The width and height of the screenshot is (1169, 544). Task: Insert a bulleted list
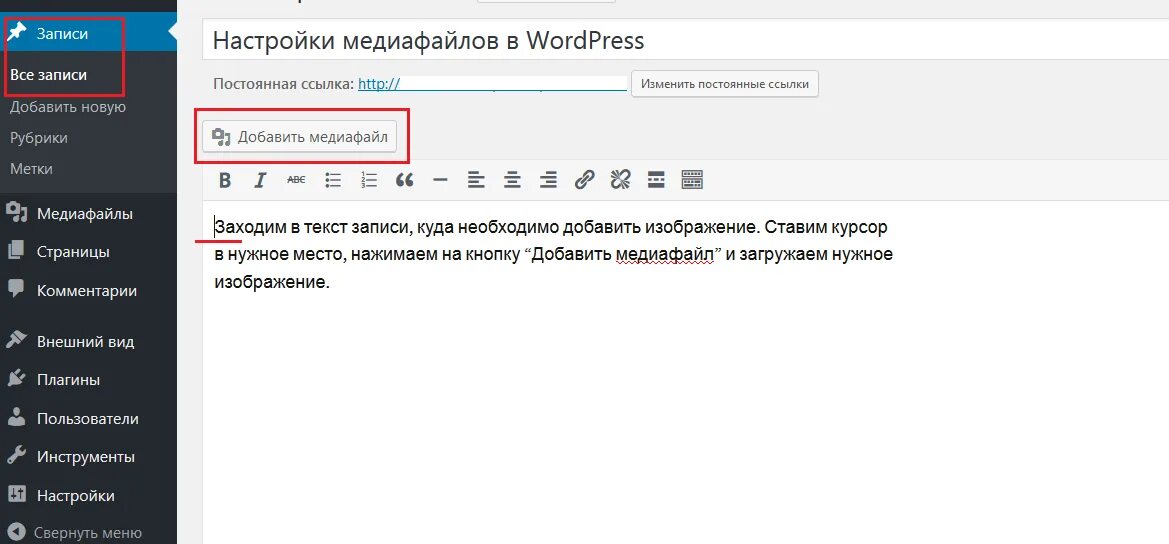333,180
